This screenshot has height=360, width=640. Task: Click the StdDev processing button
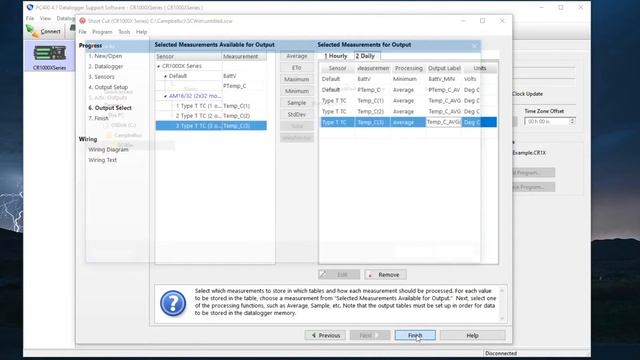[x=297, y=115]
